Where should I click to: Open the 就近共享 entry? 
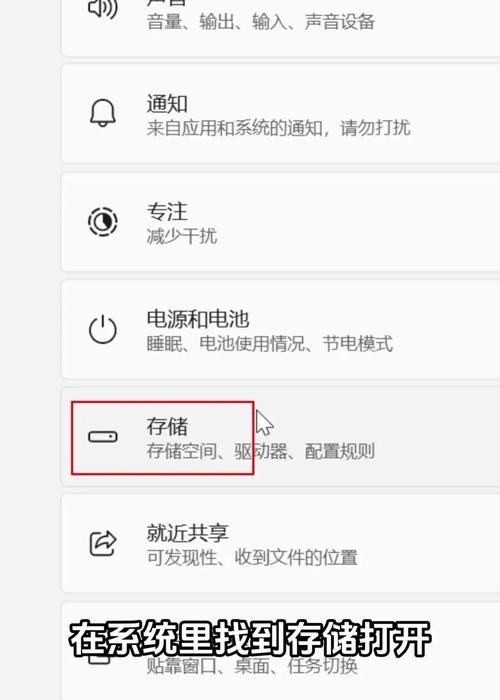pos(280,544)
